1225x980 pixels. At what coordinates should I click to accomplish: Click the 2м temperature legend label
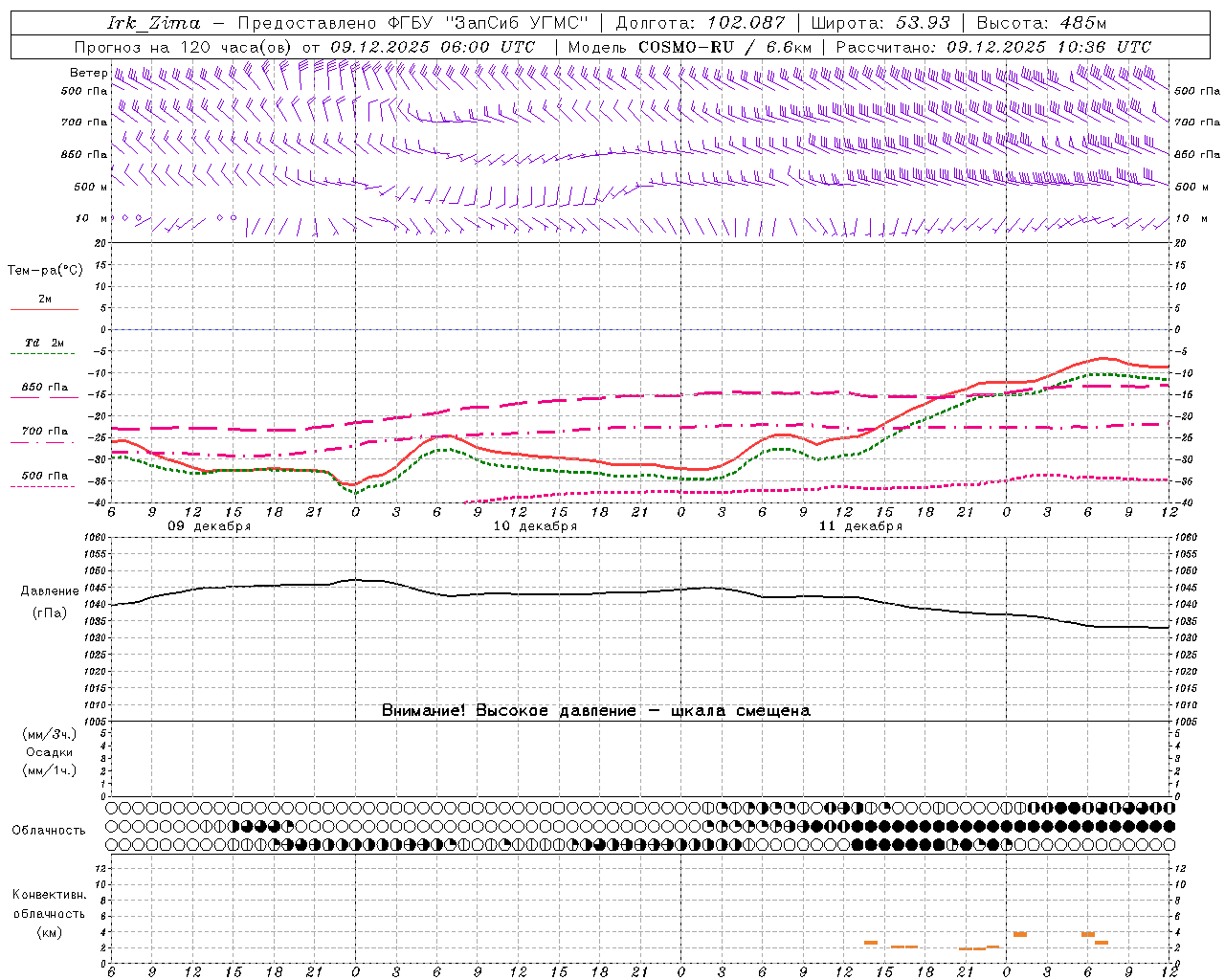pos(45,300)
